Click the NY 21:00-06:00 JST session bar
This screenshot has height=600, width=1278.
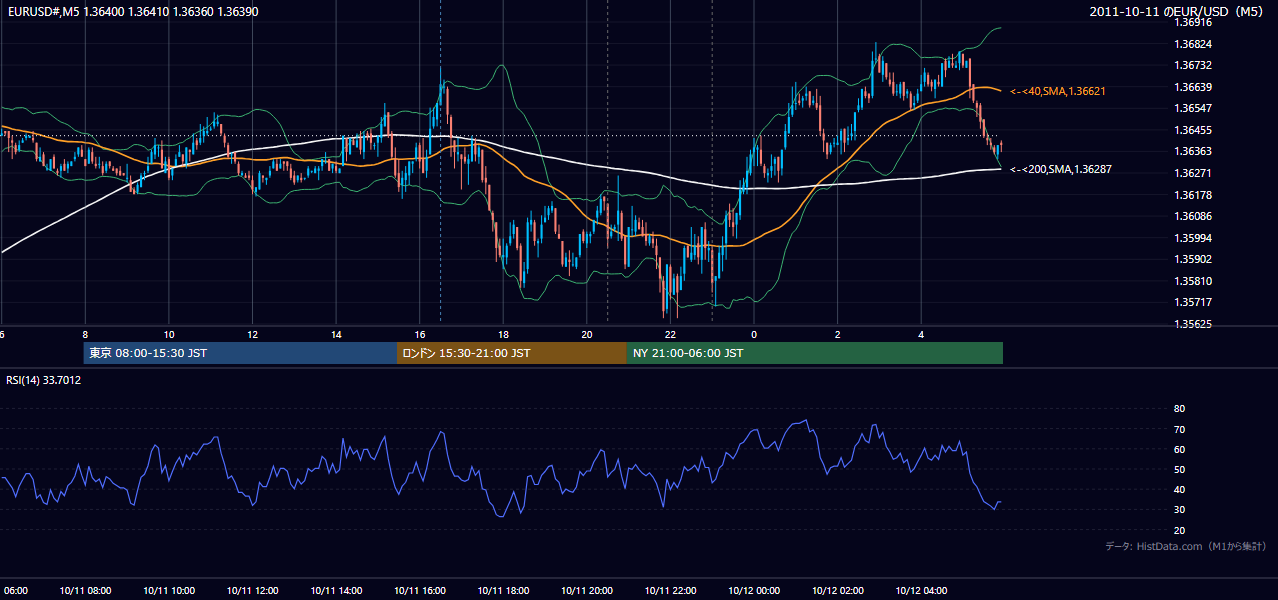[x=815, y=353]
